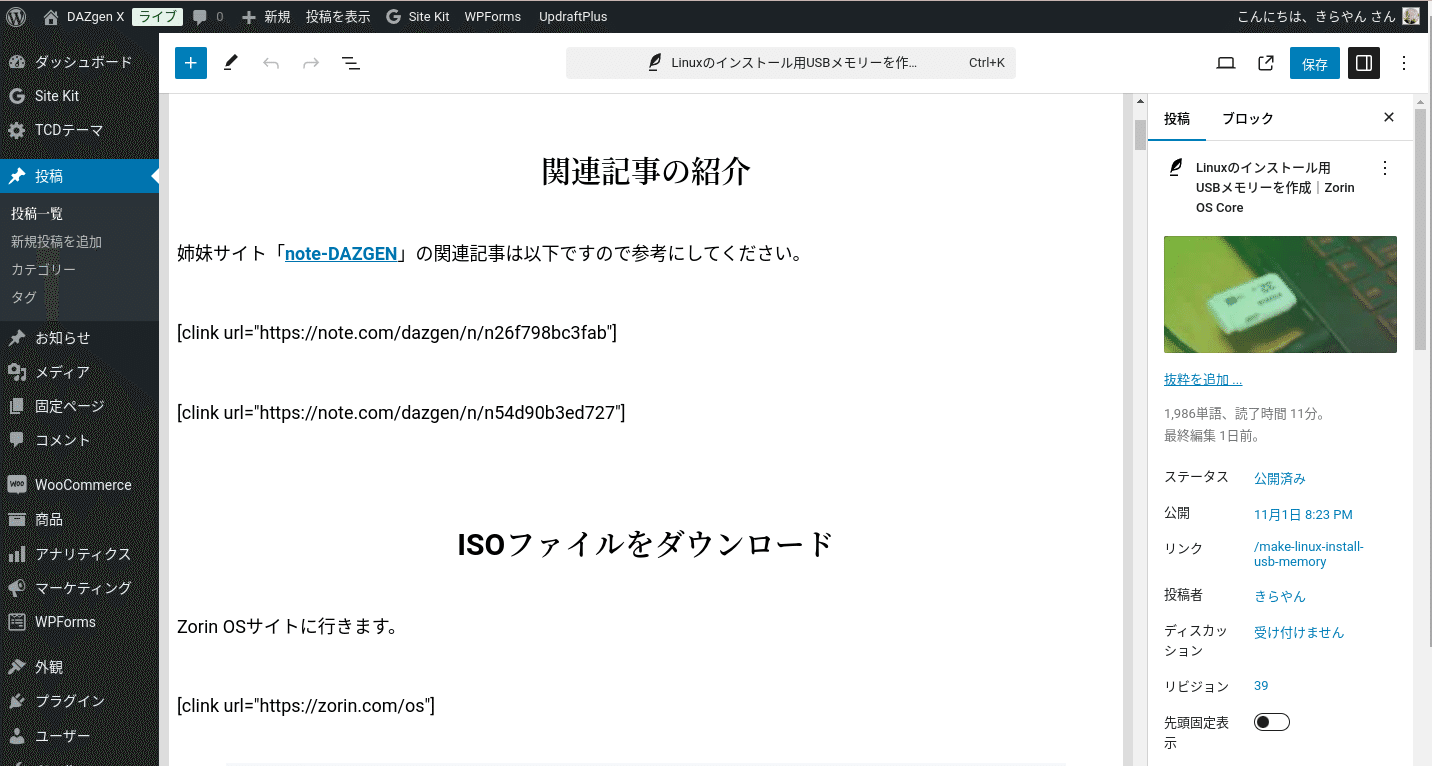
Task: Open the UpdraftPlus admin bar item
Action: click(x=572, y=16)
